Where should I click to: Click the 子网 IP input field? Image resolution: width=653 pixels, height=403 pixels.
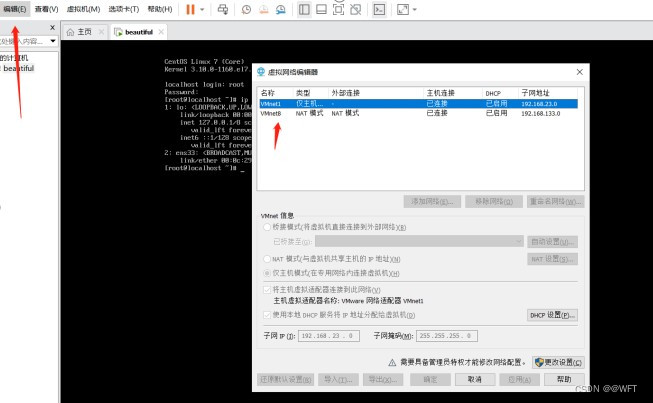click(329, 336)
